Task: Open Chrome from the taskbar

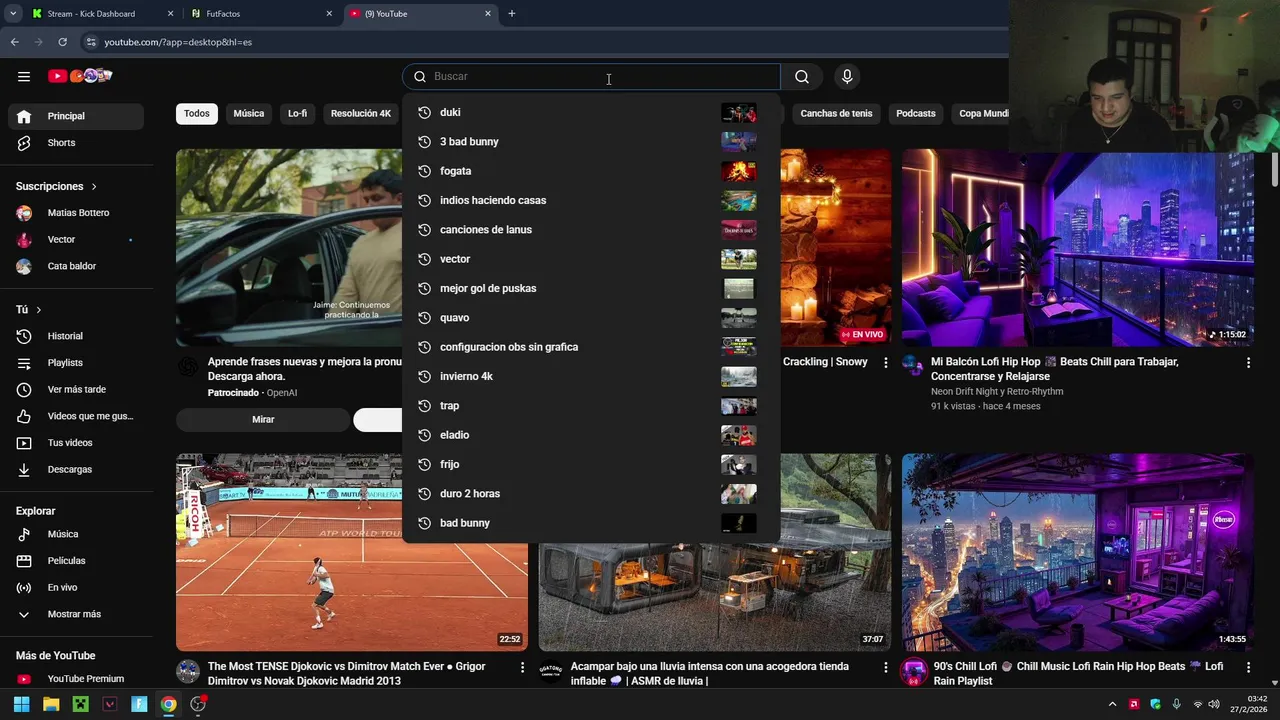Action: coord(169,704)
